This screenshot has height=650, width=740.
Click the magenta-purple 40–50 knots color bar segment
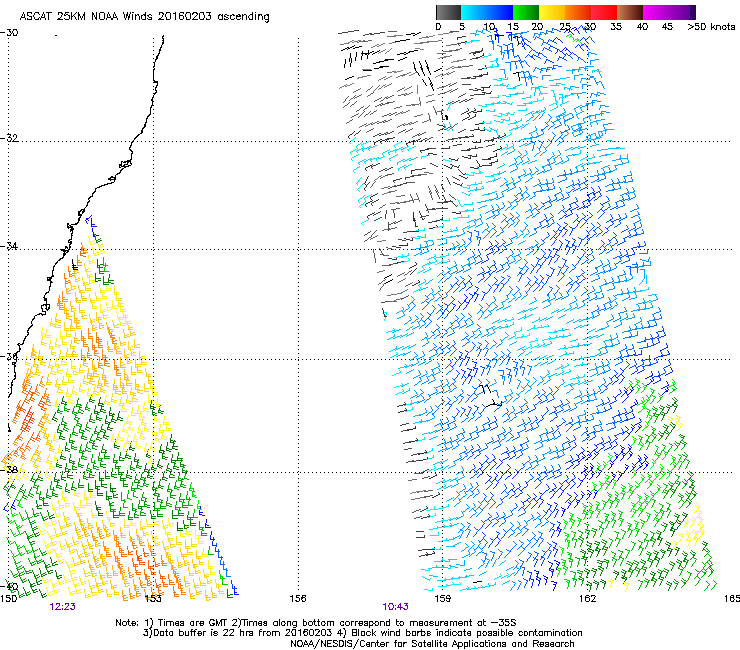[669, 12]
